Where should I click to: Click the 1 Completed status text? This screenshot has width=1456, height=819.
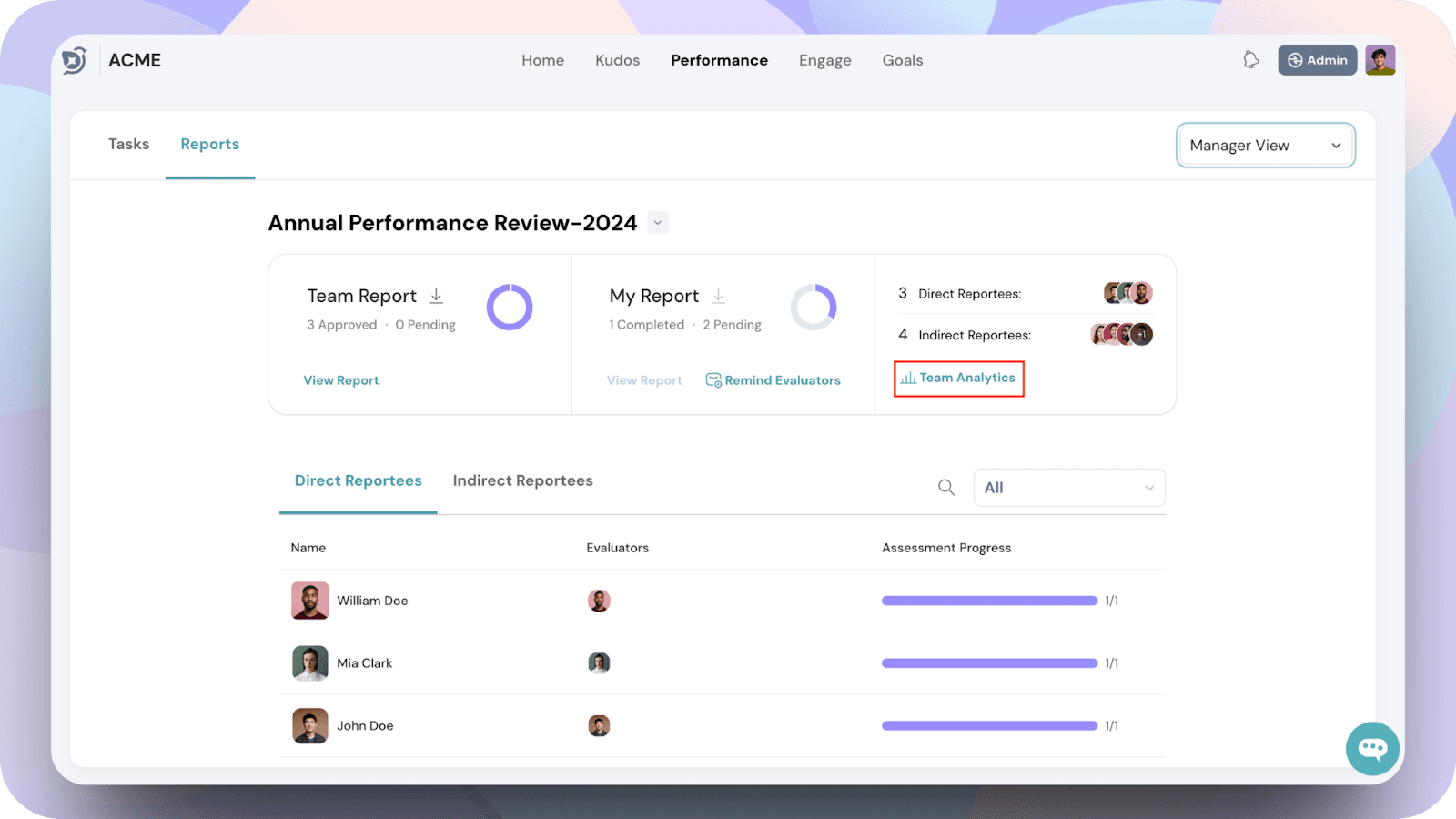tap(647, 325)
